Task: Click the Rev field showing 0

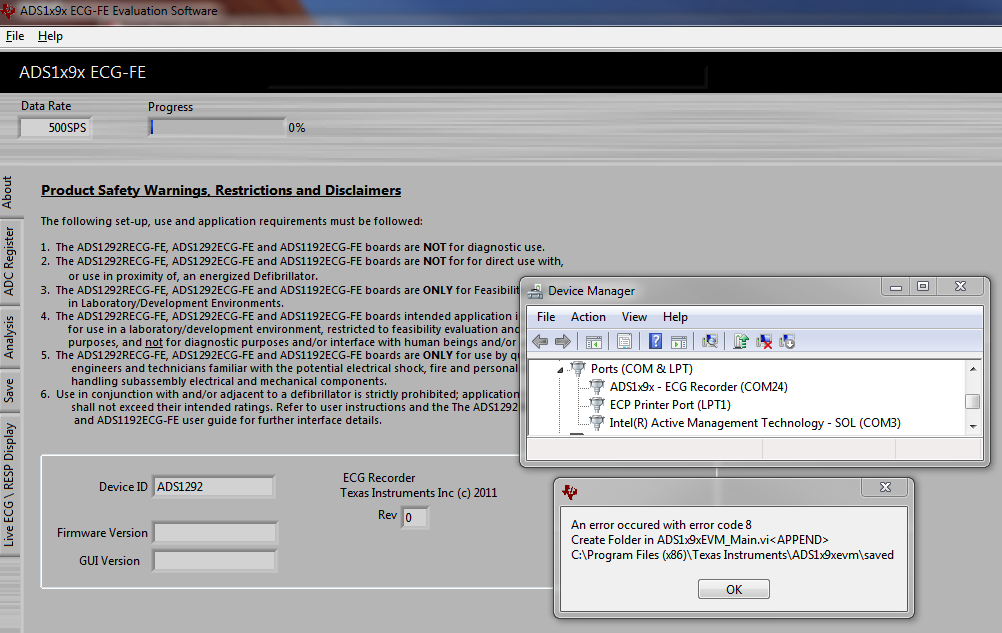Action: (415, 517)
